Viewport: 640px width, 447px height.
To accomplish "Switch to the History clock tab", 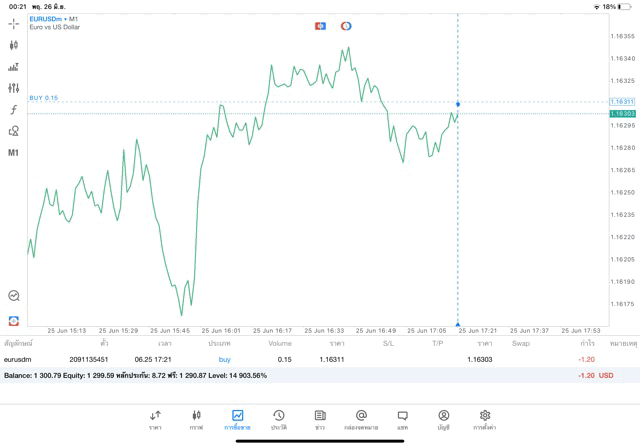I will tap(279, 419).
